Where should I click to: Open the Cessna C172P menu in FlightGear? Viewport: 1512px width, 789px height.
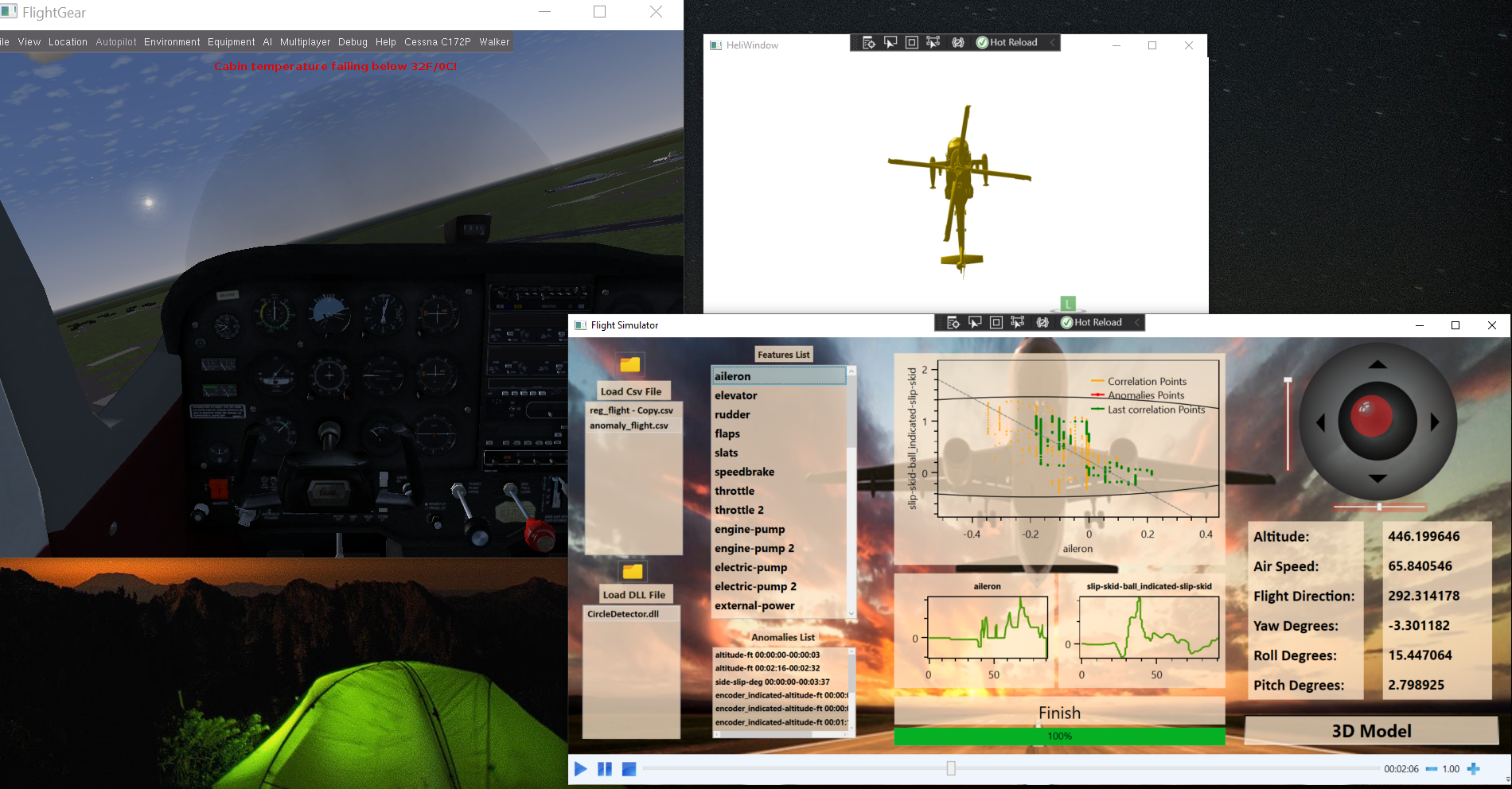(x=438, y=42)
